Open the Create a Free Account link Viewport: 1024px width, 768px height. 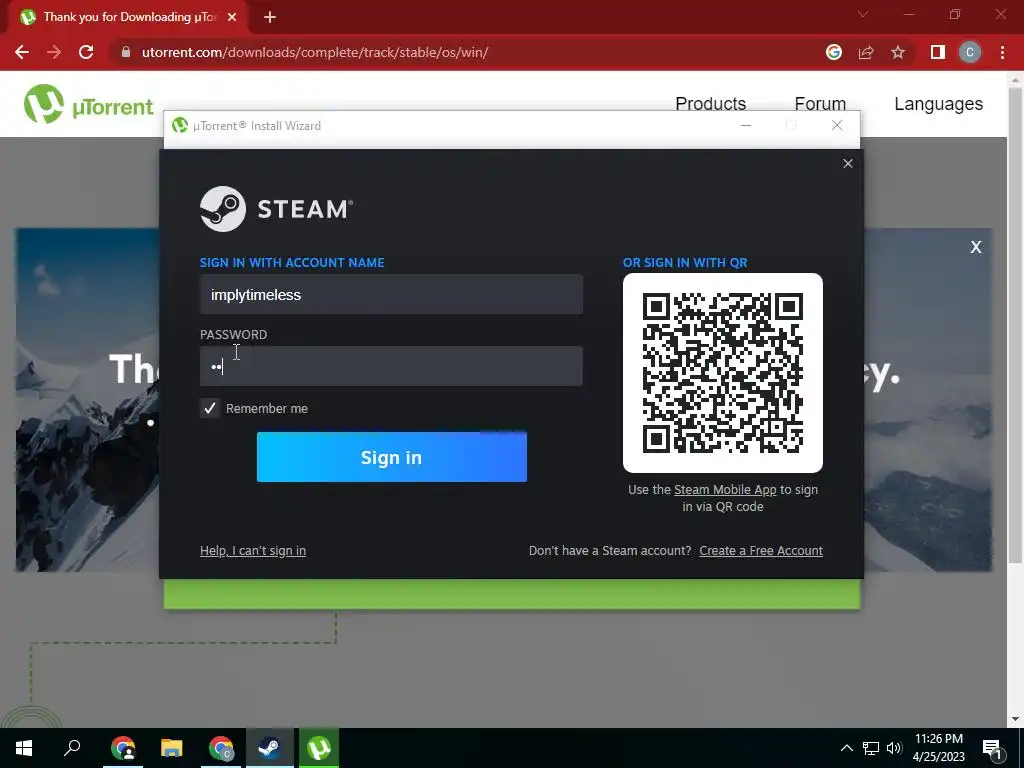[761, 551]
